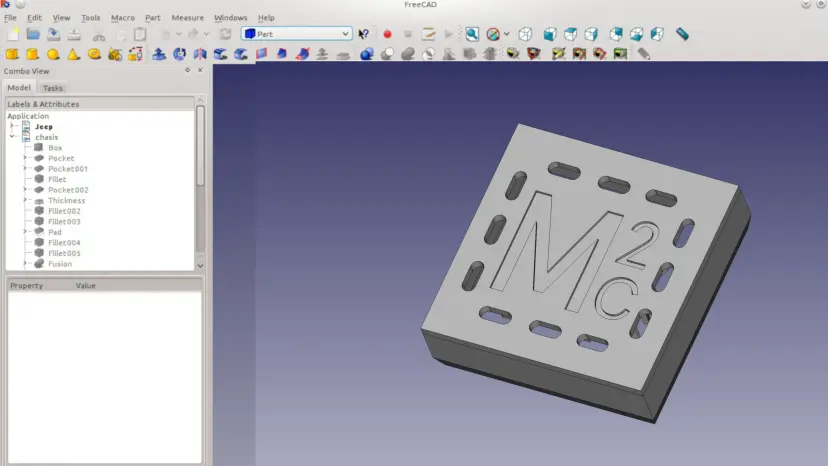Open the undo history dropdown arrow
The image size is (828, 466).
tap(178, 34)
